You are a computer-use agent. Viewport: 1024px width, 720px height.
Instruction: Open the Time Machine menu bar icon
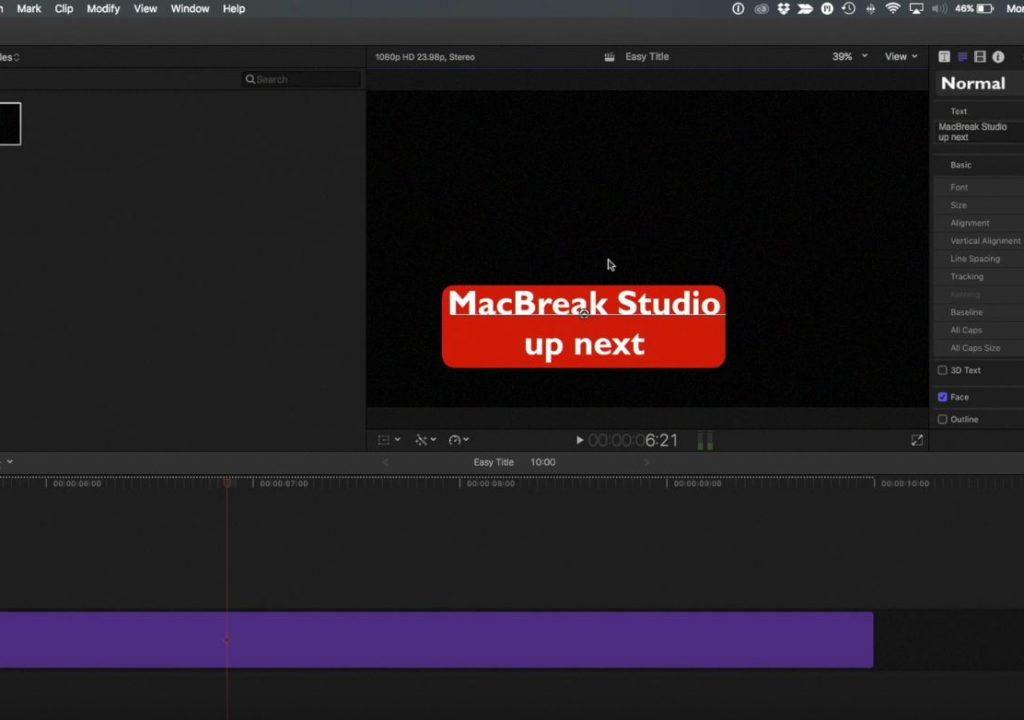click(848, 8)
